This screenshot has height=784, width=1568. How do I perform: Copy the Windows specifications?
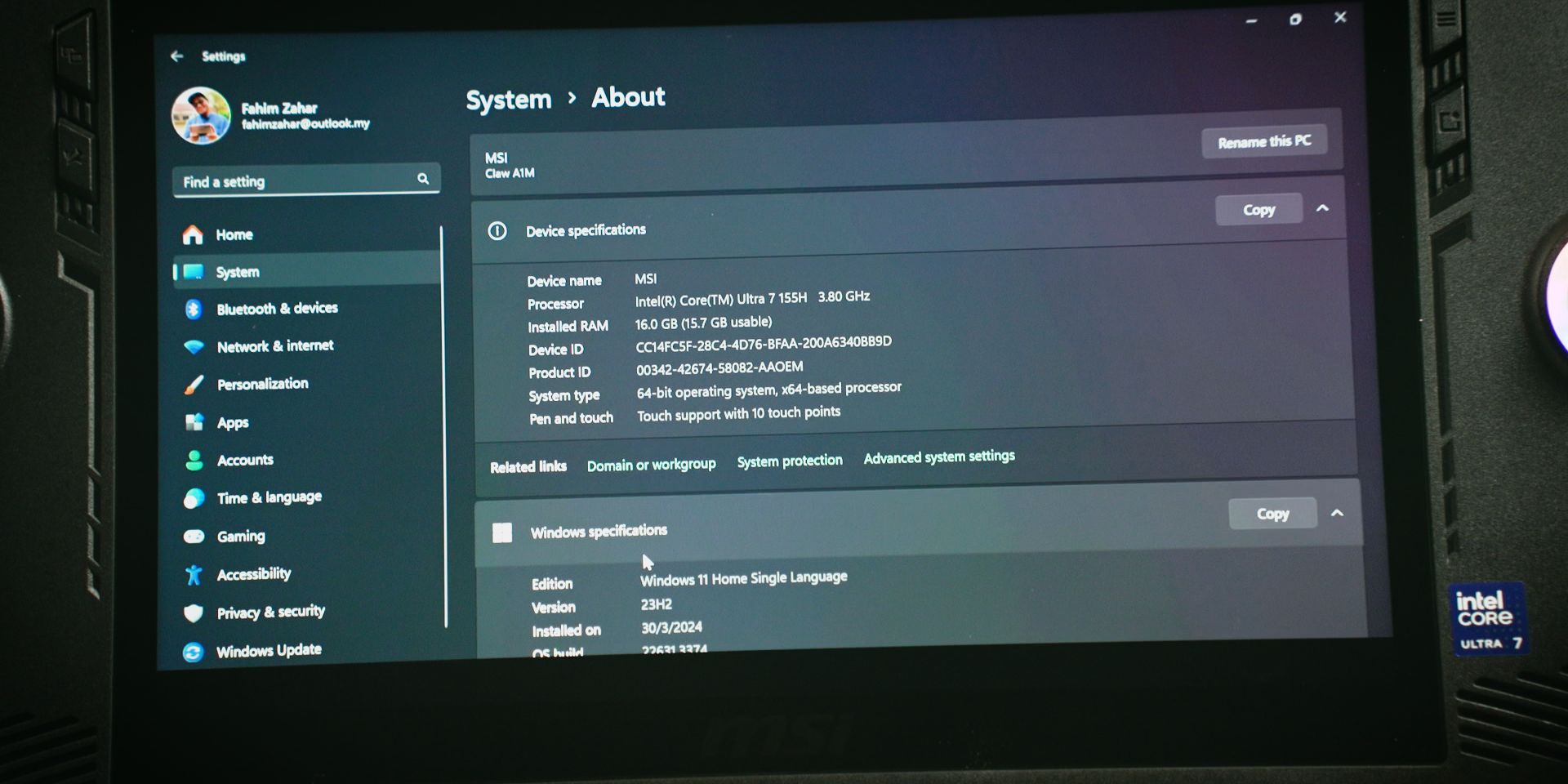[1272, 514]
